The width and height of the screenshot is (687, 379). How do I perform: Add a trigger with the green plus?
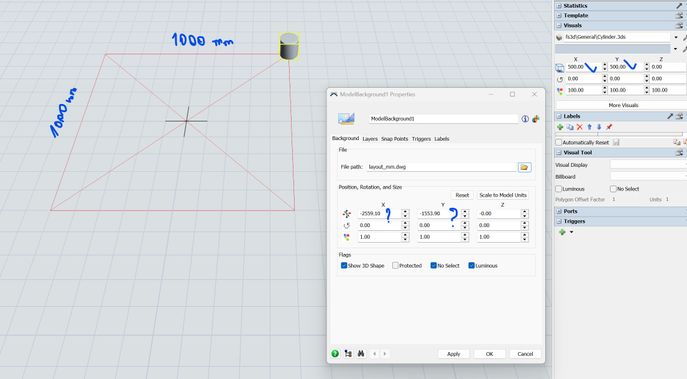(x=562, y=232)
